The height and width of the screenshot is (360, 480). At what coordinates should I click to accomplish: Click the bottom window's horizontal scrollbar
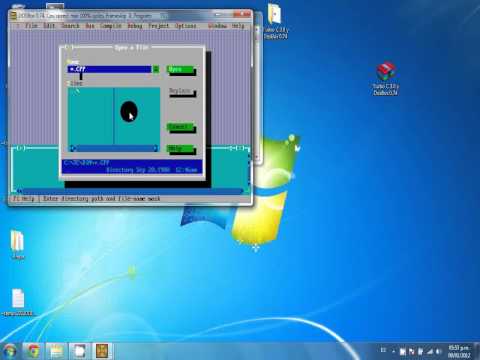pos(131,191)
